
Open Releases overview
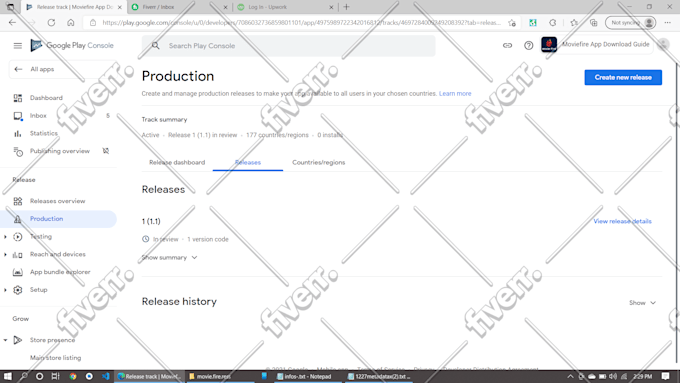(x=57, y=201)
